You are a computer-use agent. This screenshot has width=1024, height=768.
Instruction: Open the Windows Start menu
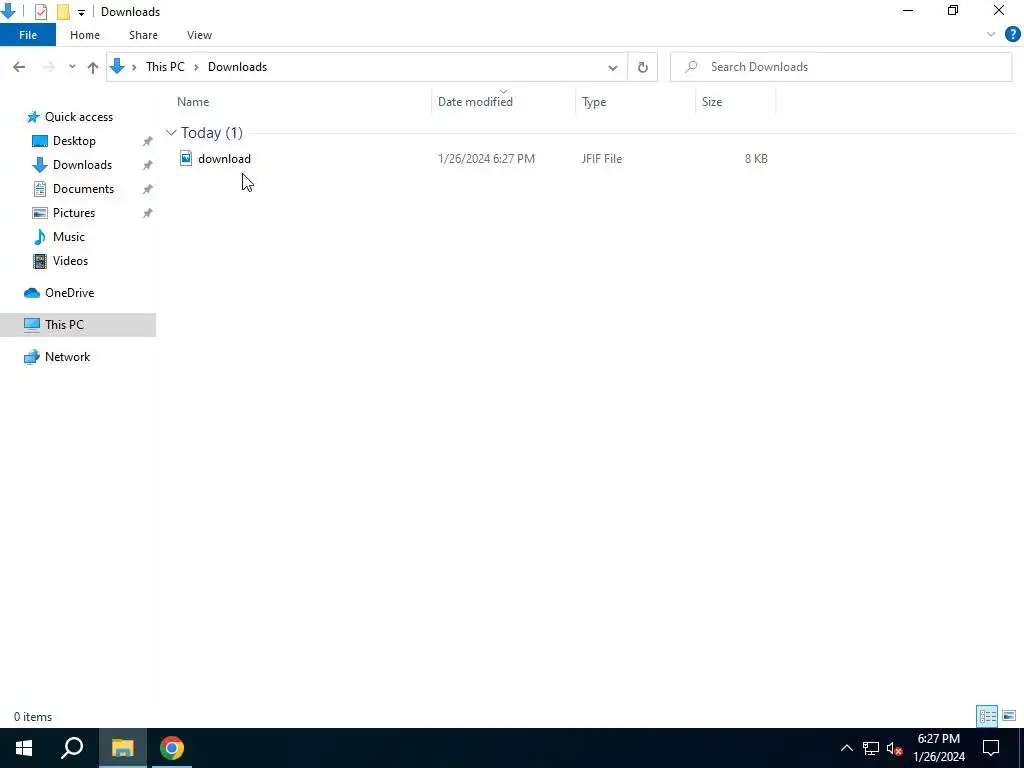point(24,748)
